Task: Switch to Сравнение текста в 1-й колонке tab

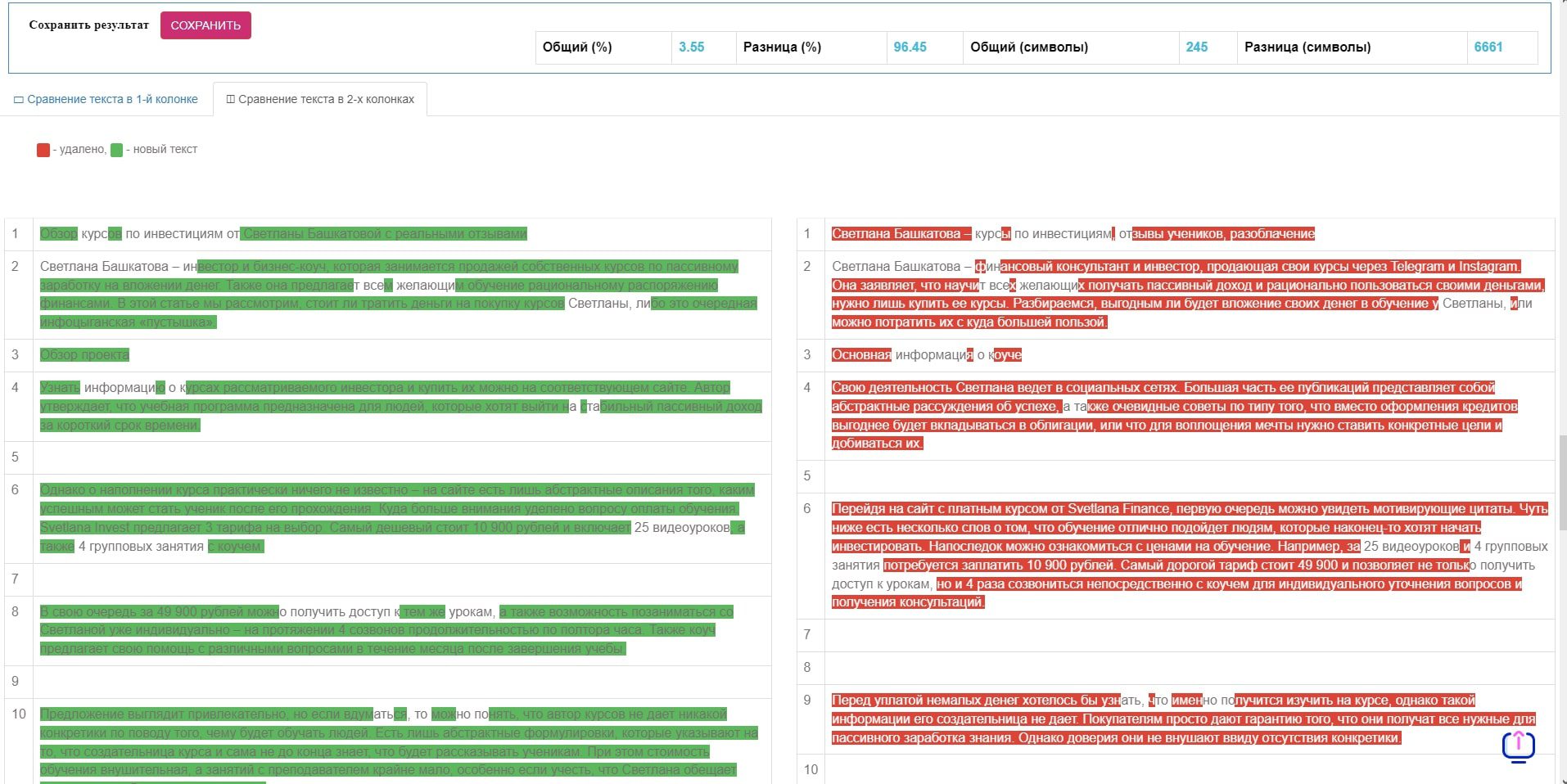Action: click(106, 99)
